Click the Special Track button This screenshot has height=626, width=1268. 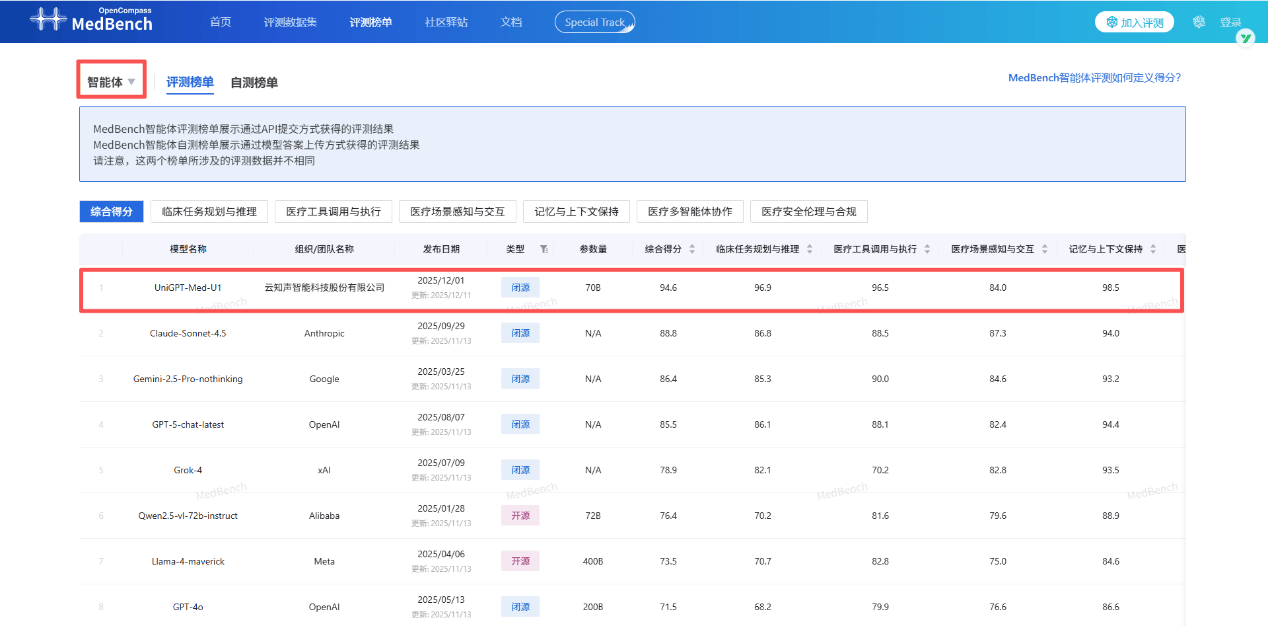595,21
